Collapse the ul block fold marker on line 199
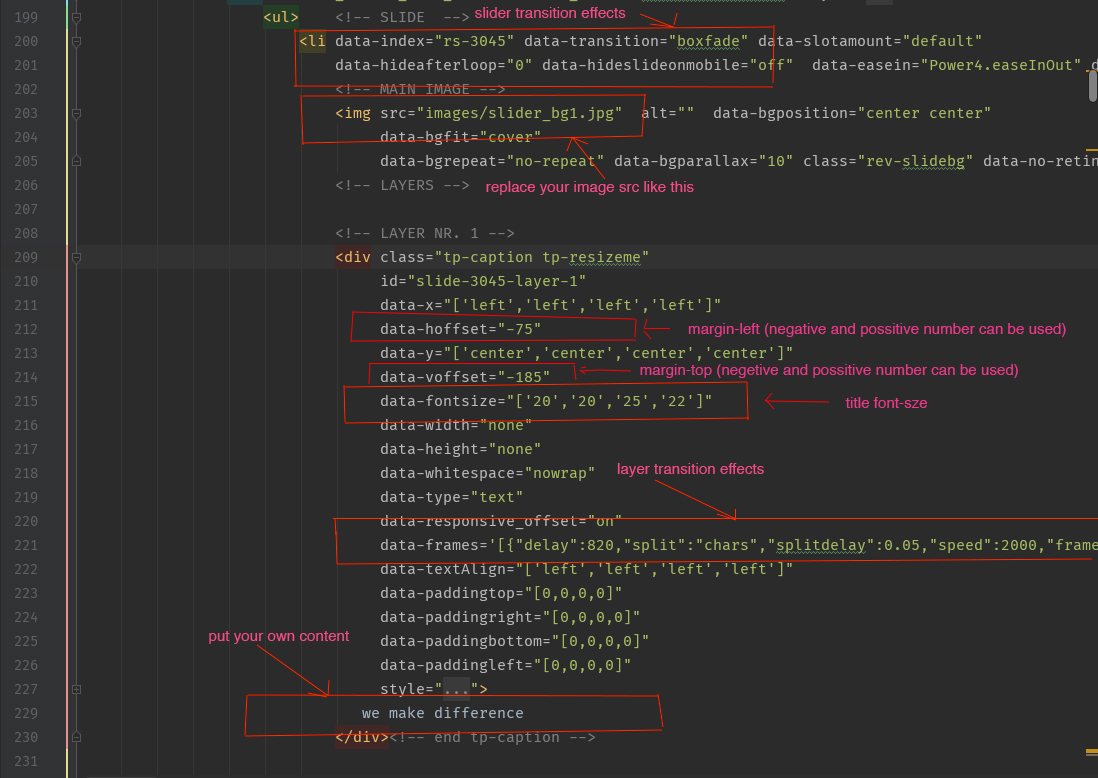The height and width of the screenshot is (778, 1098). [x=76, y=18]
